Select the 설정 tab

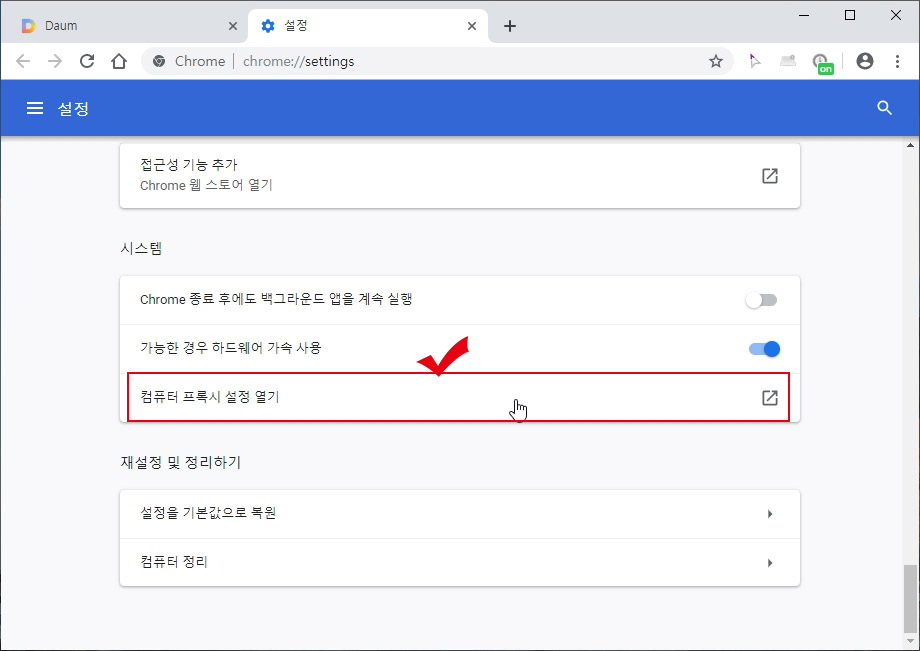tap(367, 26)
